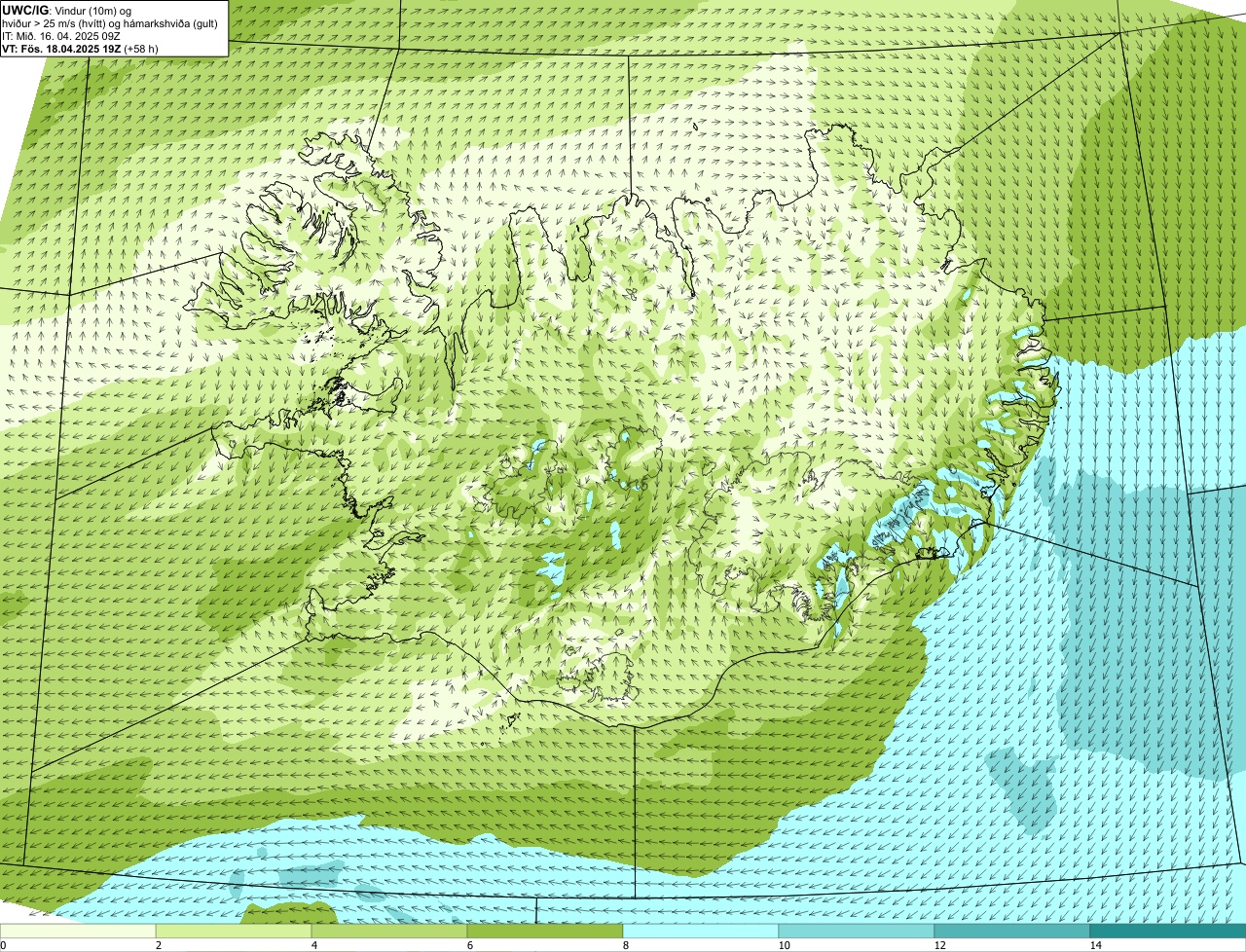Click the medium green 4–6 legend swatch
This screenshot has width=1246, height=952.
[x=389, y=931]
